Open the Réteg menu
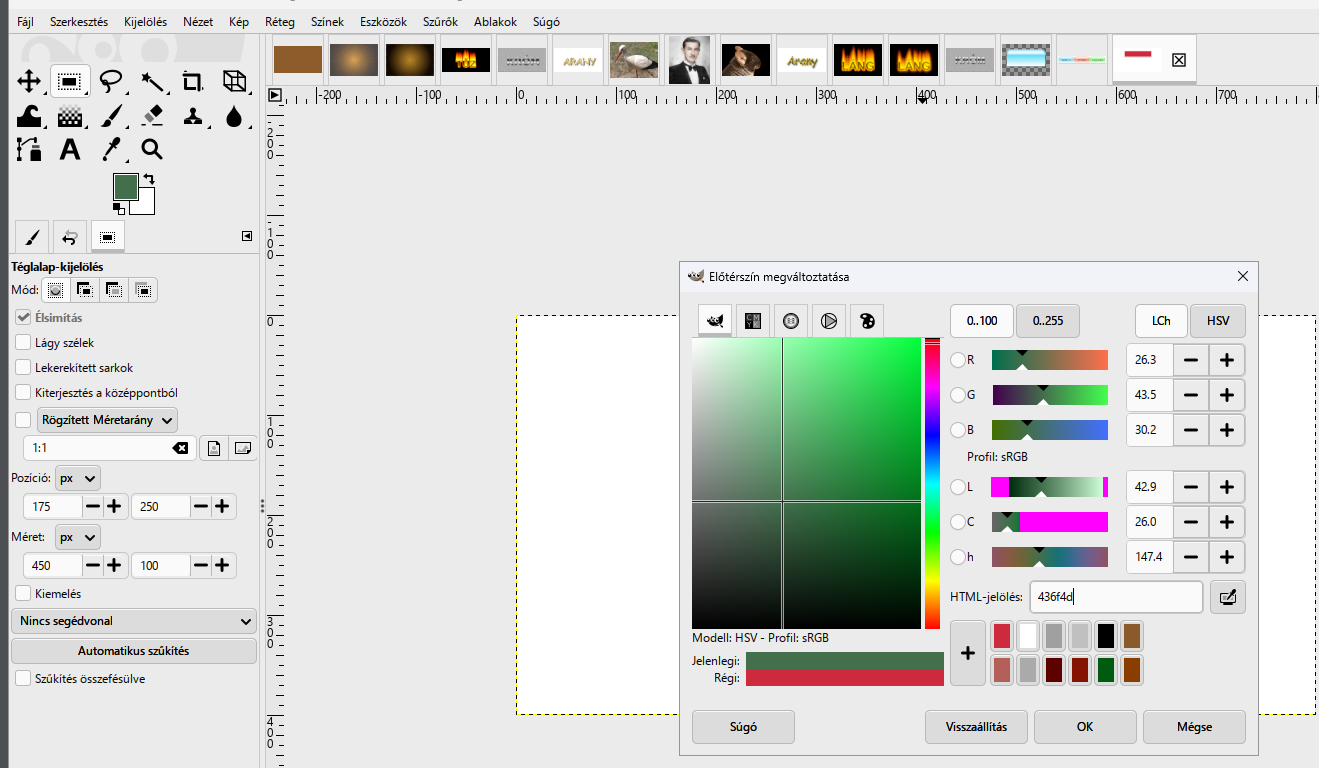 click(x=280, y=21)
